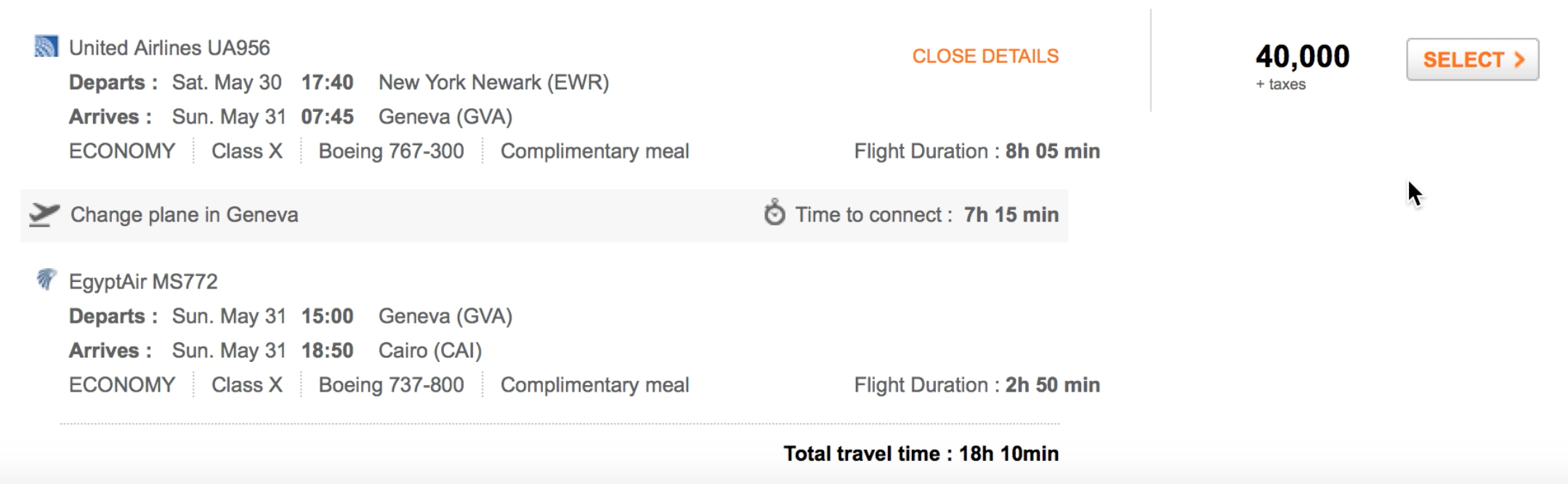Click Flight Duration 2h 50 min text

(977, 385)
